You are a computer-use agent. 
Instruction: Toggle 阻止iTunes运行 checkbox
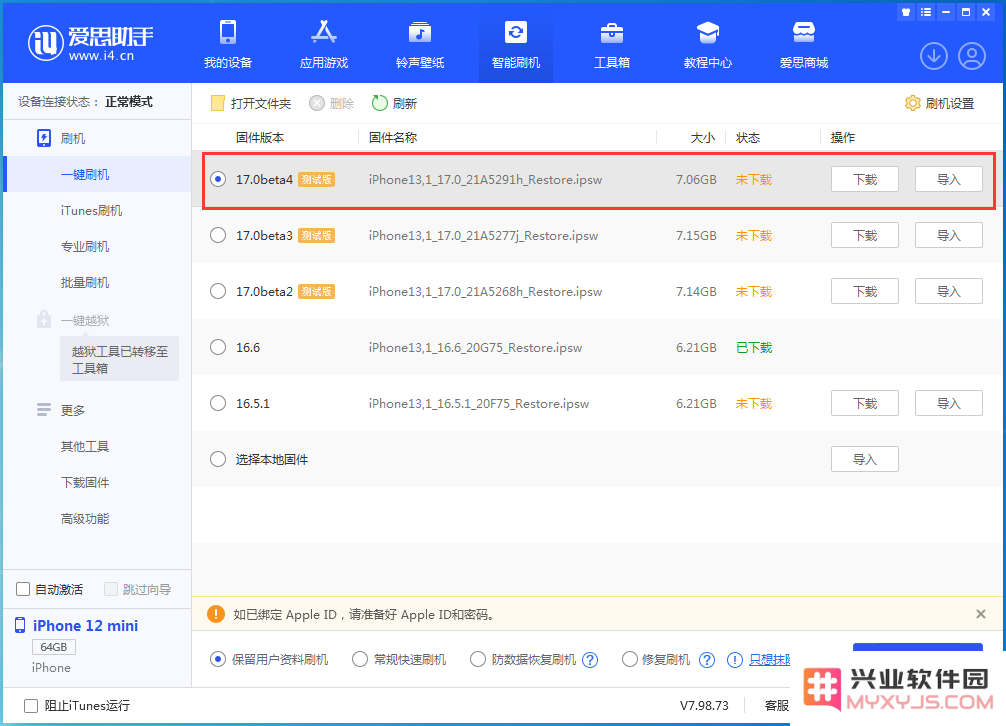[x=31, y=705]
